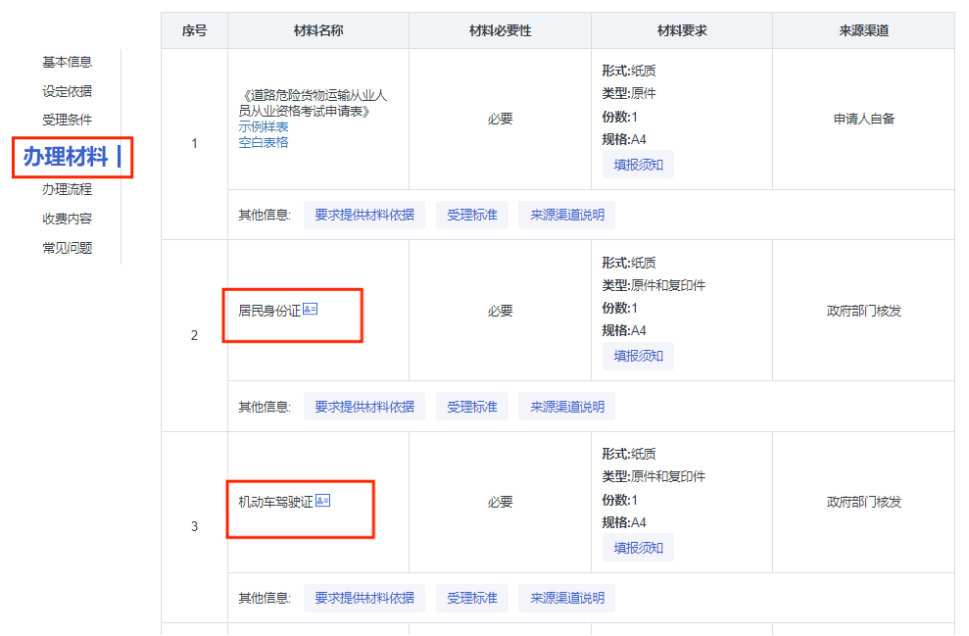The height and width of the screenshot is (636, 969).
Task: Go to the 设定依据 section
Action: 67,91
